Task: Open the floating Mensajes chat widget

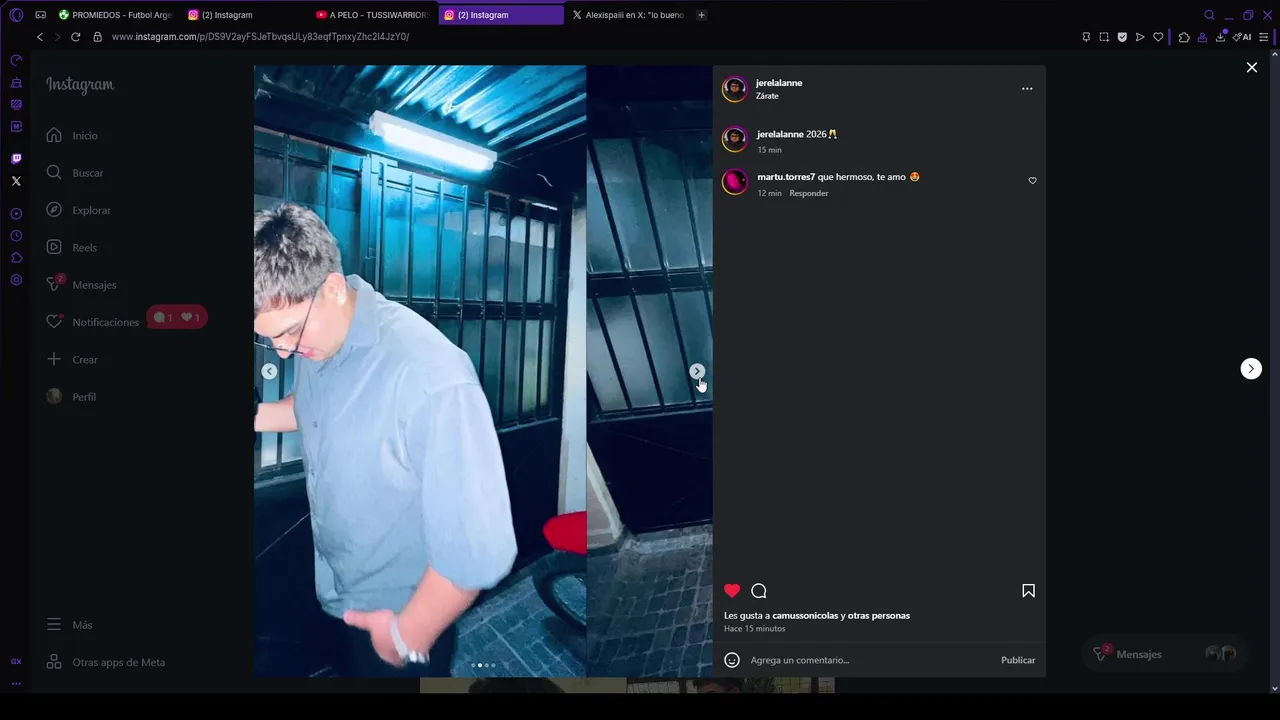Action: (1164, 654)
